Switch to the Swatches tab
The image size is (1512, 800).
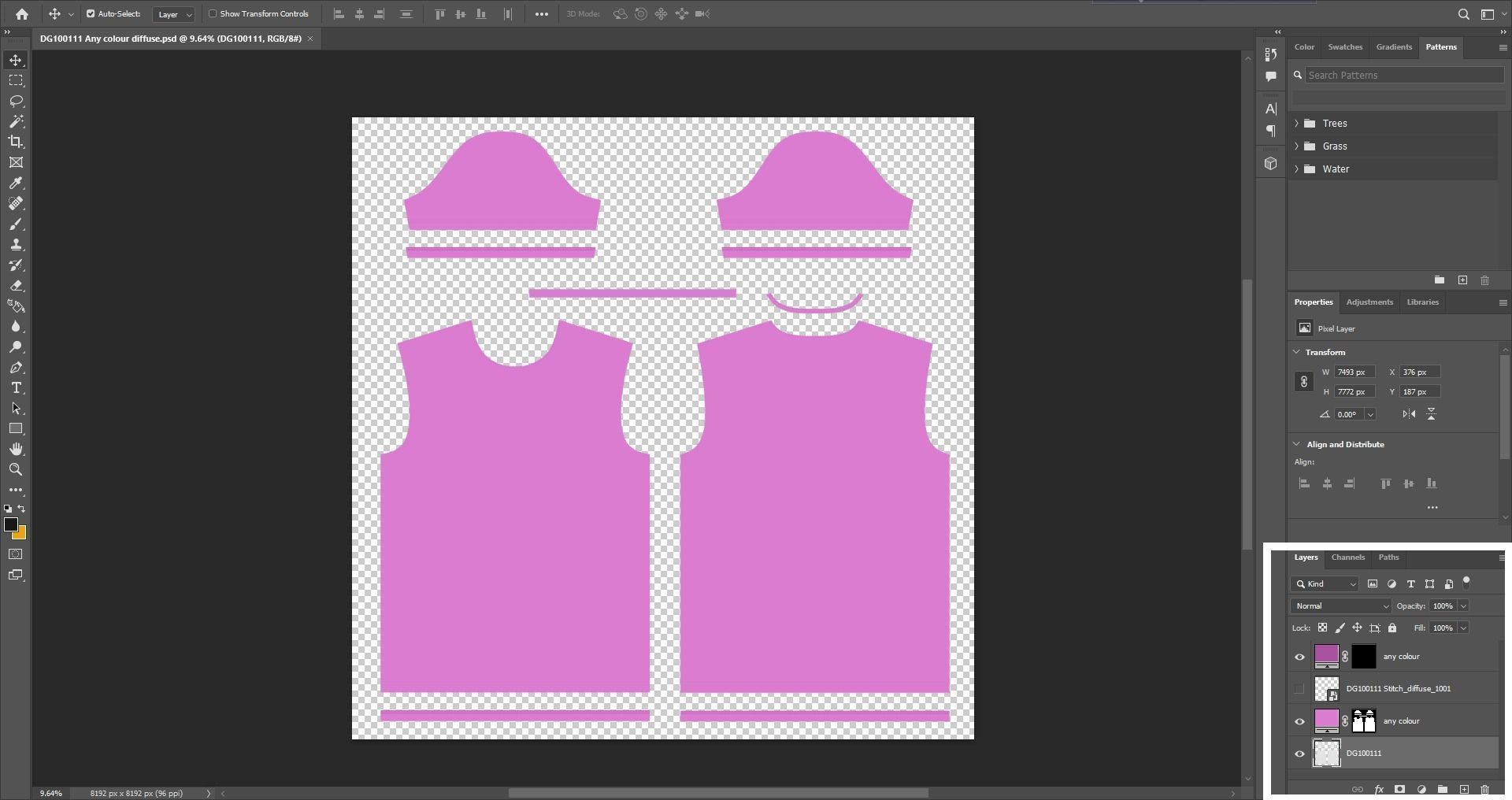point(1345,47)
